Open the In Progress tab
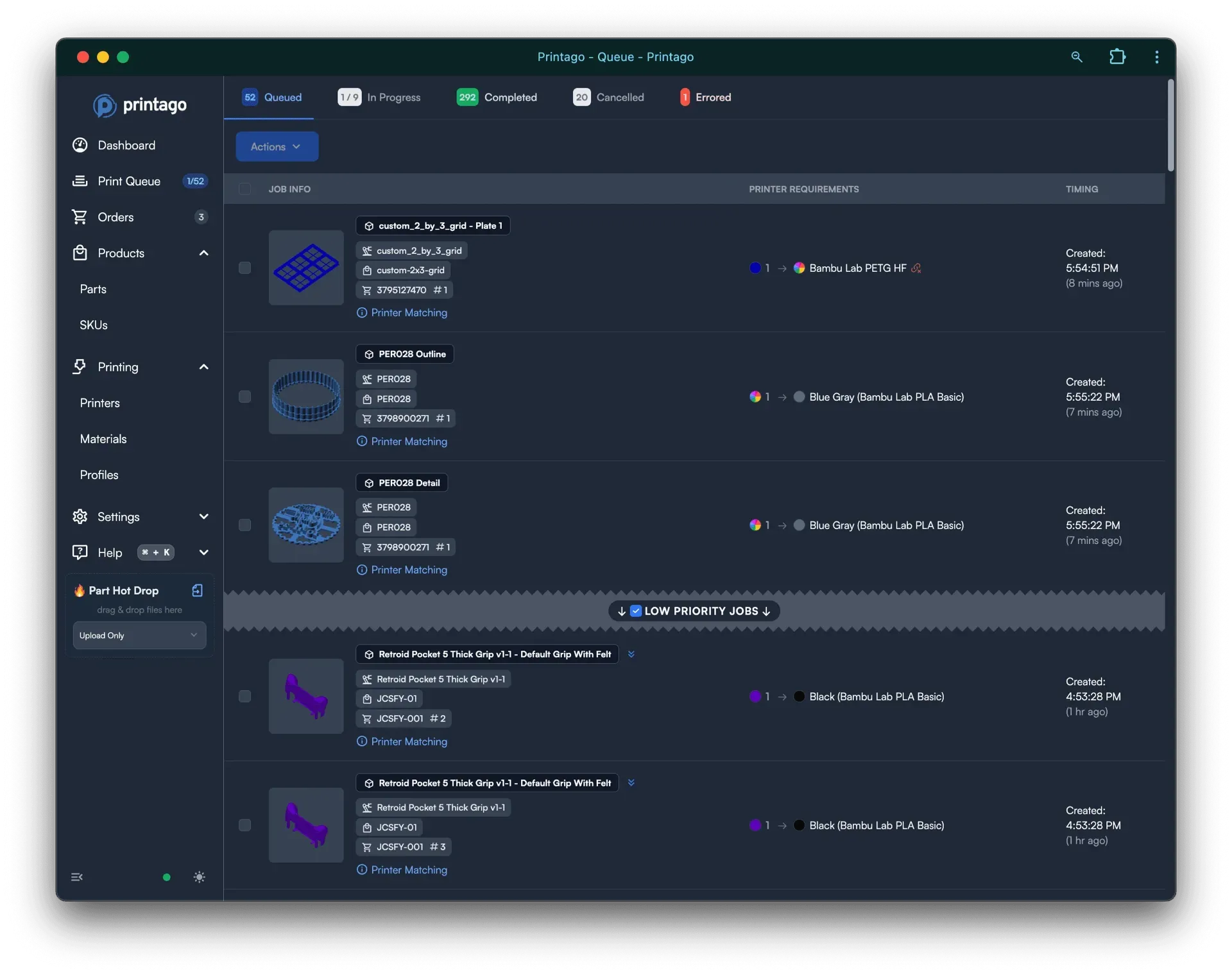The height and width of the screenshot is (975, 1232). [x=393, y=97]
